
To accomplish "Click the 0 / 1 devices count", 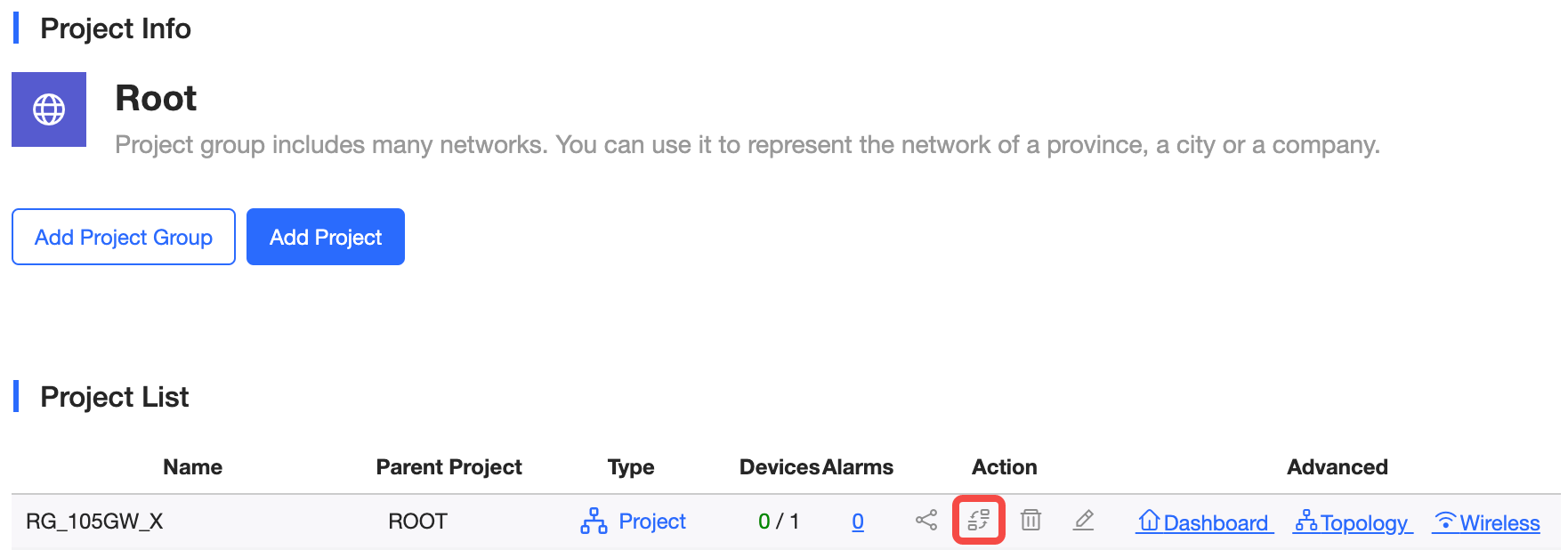I will pos(779,522).
